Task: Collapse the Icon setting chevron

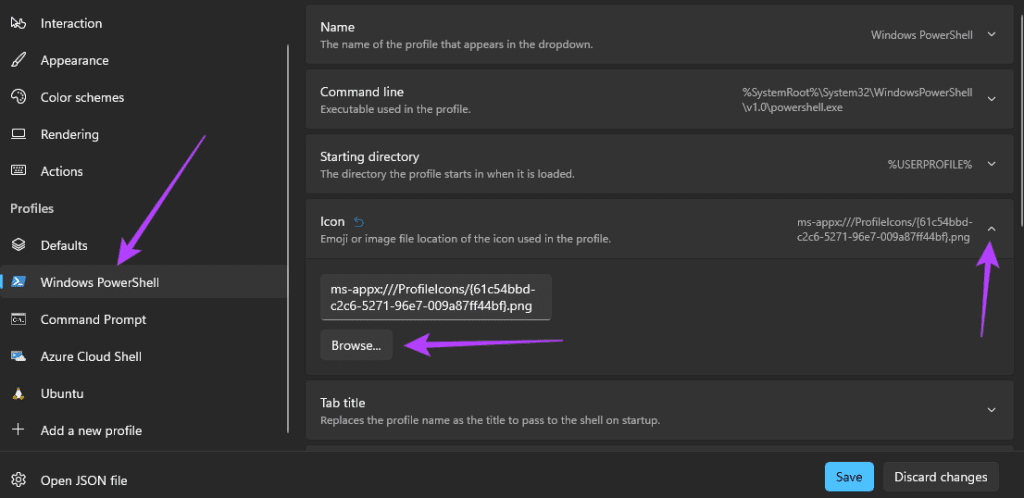Action: click(x=991, y=229)
